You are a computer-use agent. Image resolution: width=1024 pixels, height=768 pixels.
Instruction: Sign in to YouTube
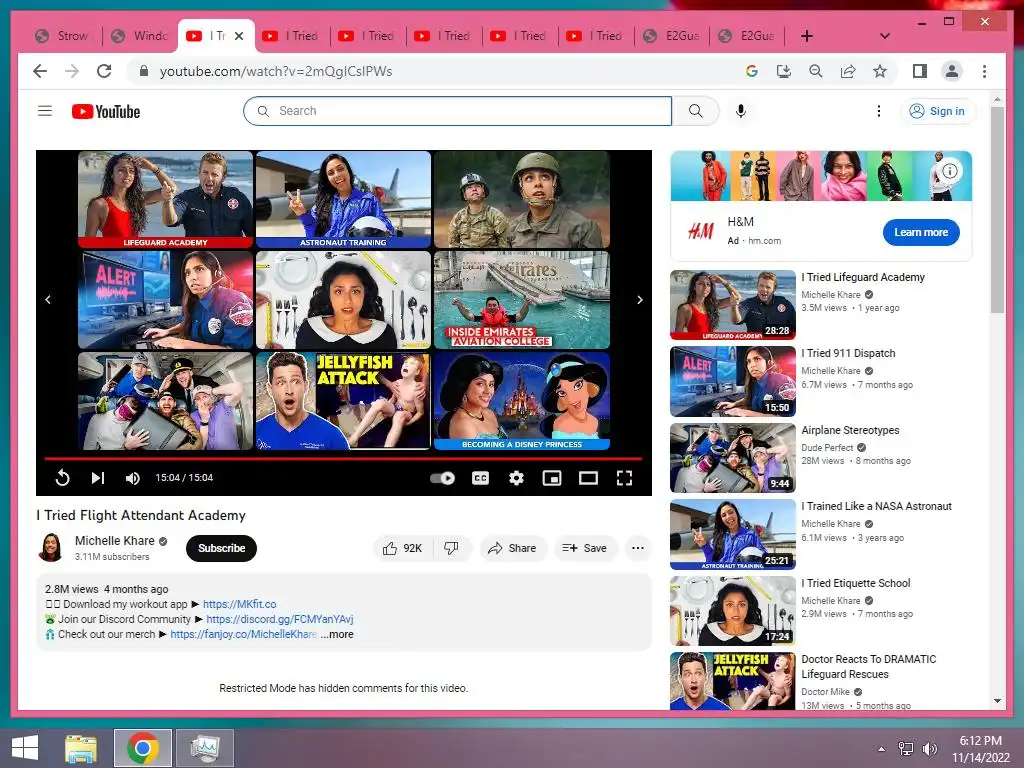[938, 111]
